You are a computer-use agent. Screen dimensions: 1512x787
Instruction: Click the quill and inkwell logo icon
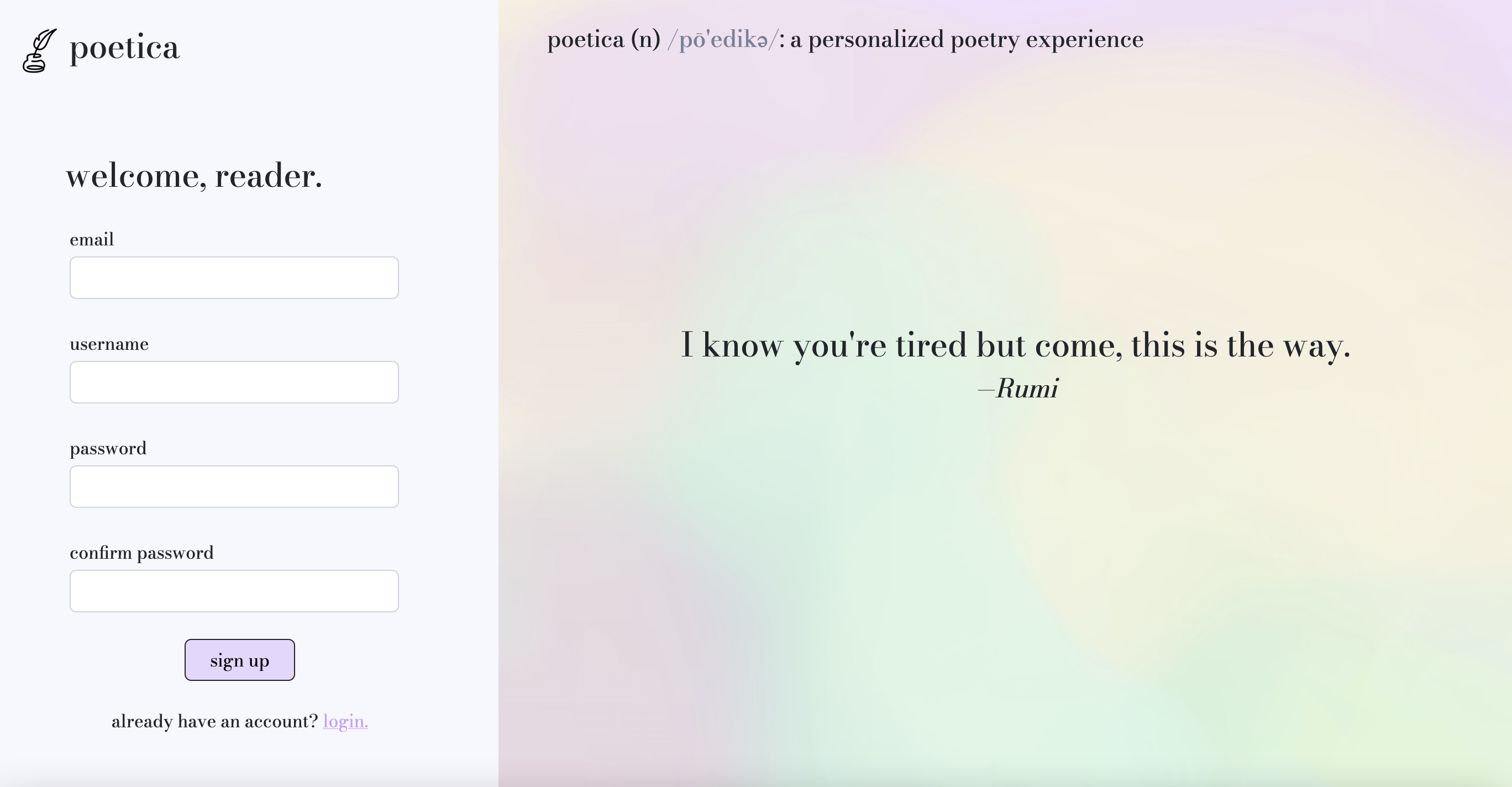(x=39, y=50)
